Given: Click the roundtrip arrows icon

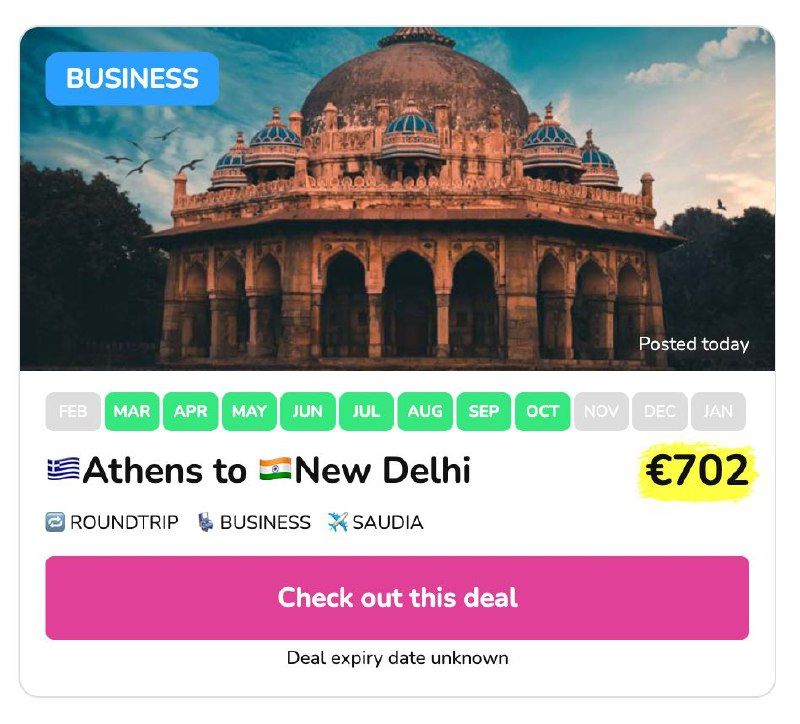Looking at the screenshot, I should pyautogui.click(x=55, y=522).
